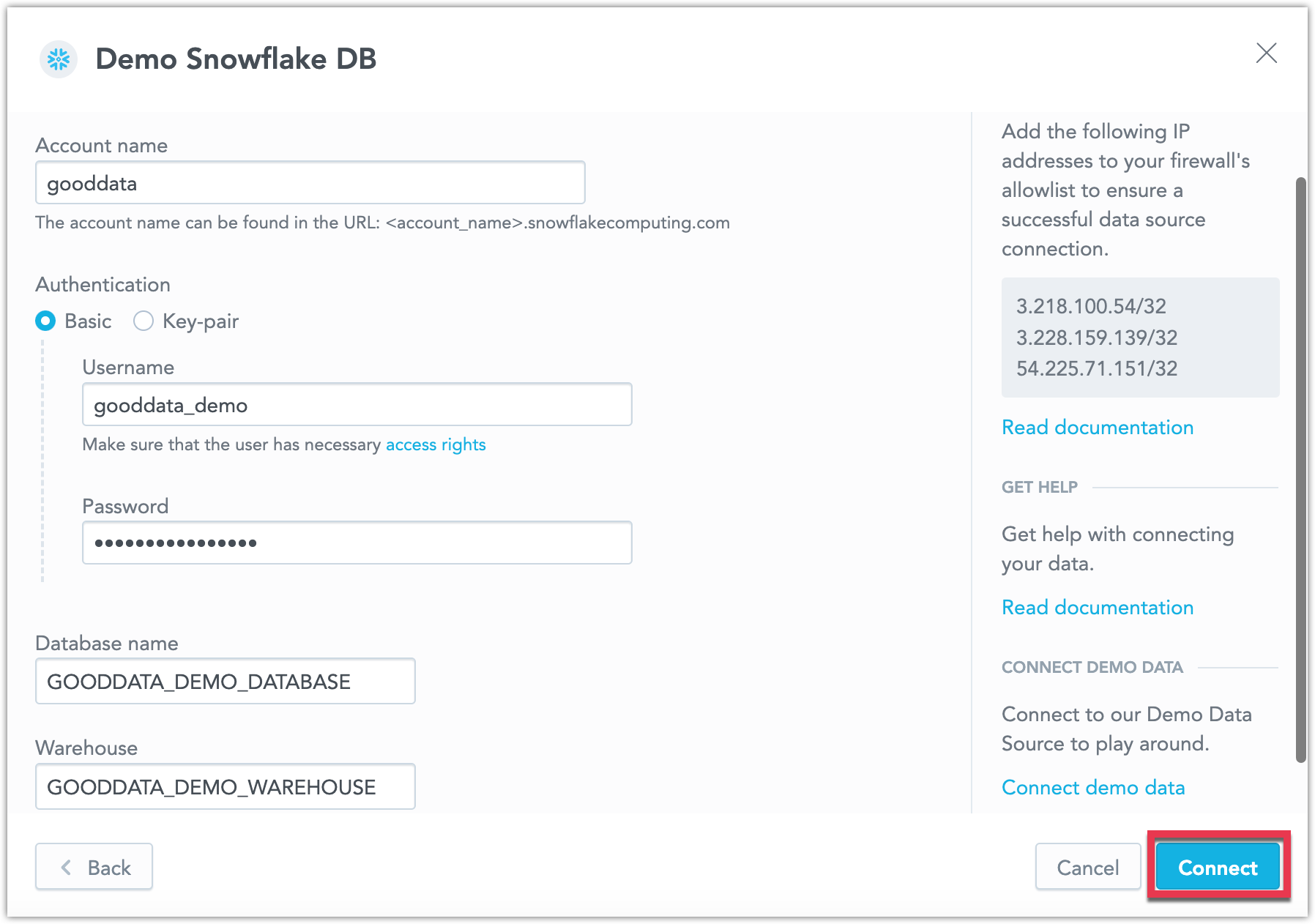Focus the Account name field
This screenshot has width=1315, height=924.
tap(310, 183)
